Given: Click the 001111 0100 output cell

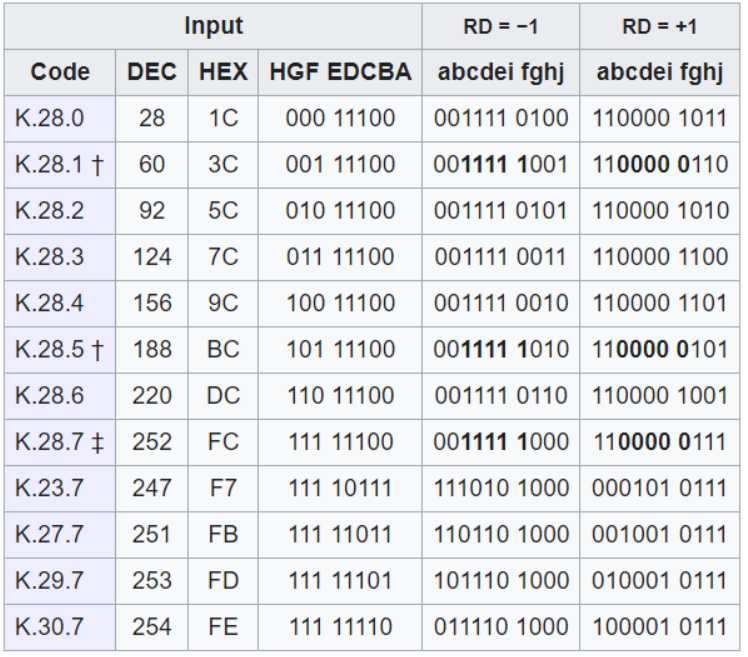Looking at the screenshot, I should [501, 119].
